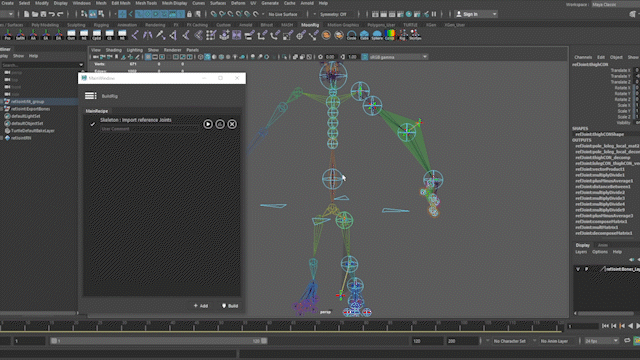Viewport: 640px width, 360px height.
Task: Open the Outliner search filter dropdown arrow
Action: click(x=81, y=65)
